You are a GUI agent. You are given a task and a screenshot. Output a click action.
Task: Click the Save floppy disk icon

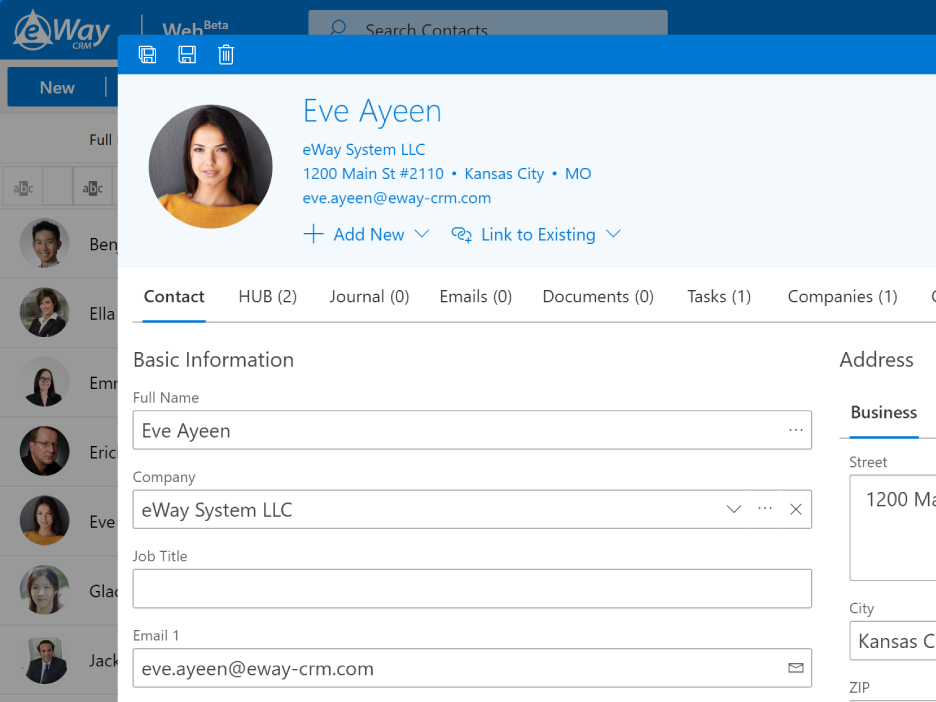[187, 54]
